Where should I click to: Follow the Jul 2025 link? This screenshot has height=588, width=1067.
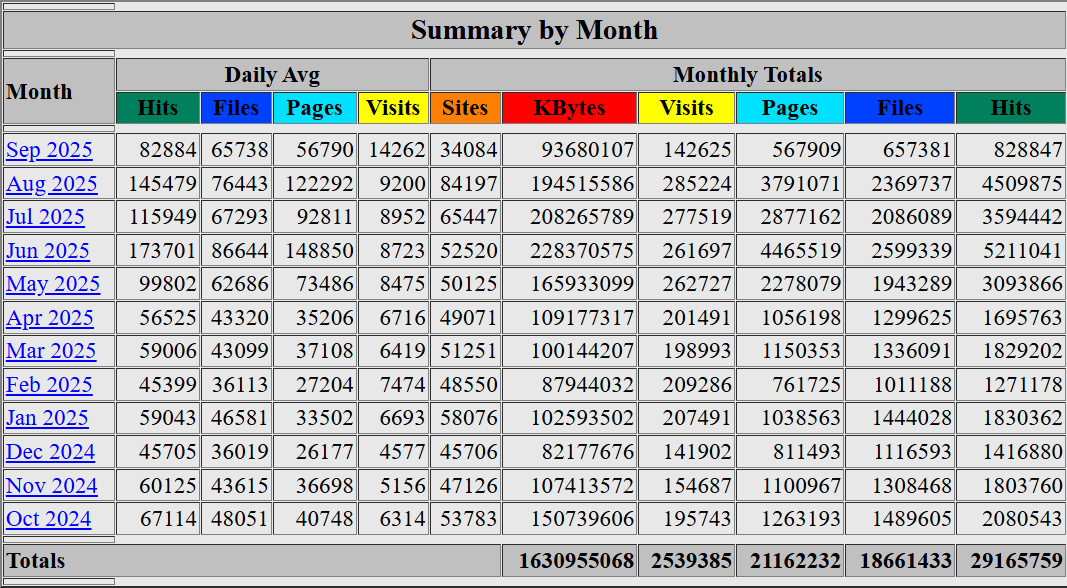coord(46,217)
